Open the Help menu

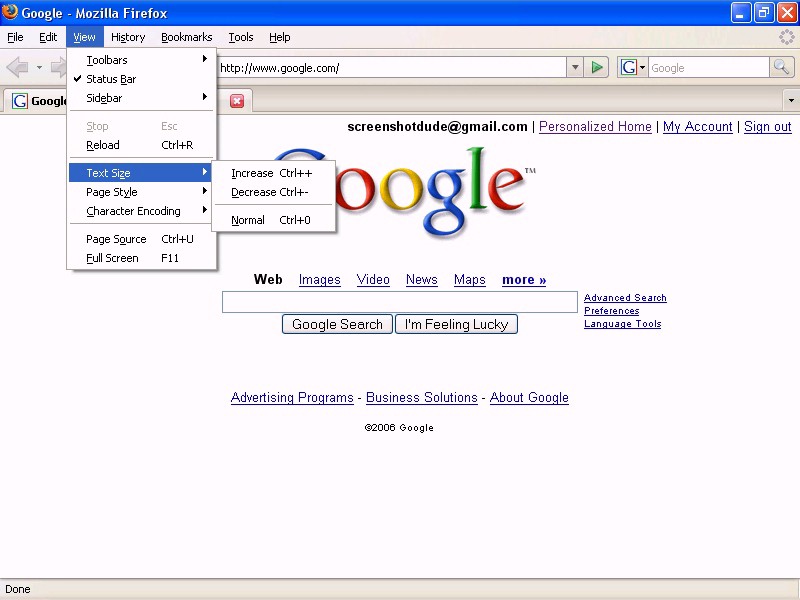[280, 37]
